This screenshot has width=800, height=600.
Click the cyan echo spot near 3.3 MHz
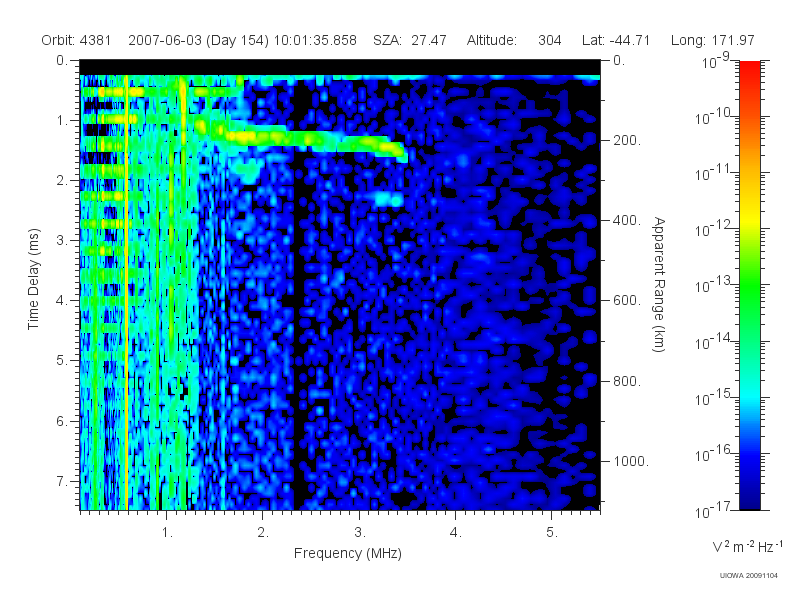click(390, 198)
